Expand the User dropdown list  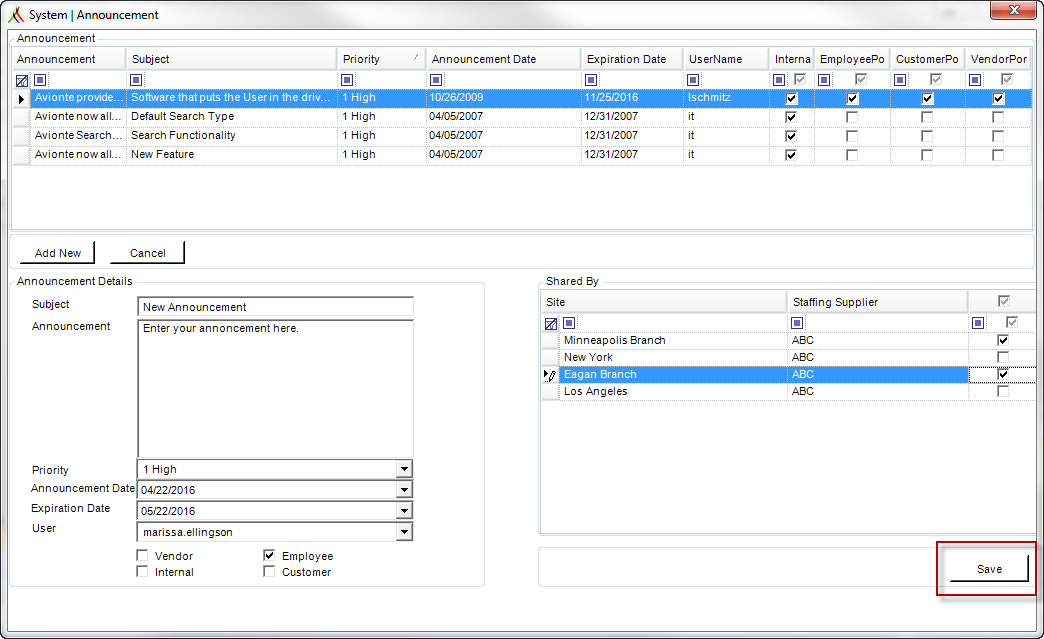click(x=404, y=532)
